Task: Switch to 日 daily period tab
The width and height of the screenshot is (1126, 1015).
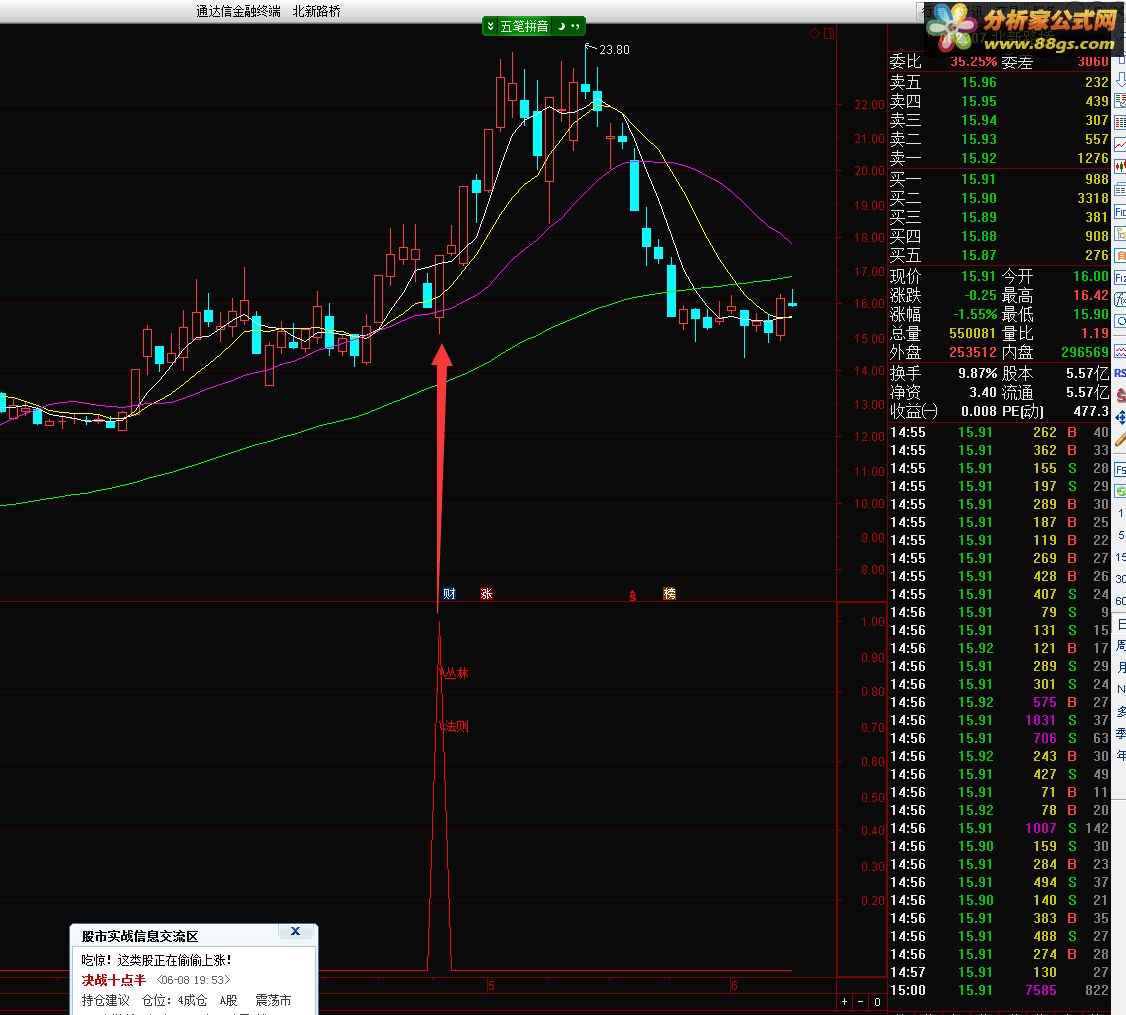Action: pyautogui.click(x=1121, y=624)
